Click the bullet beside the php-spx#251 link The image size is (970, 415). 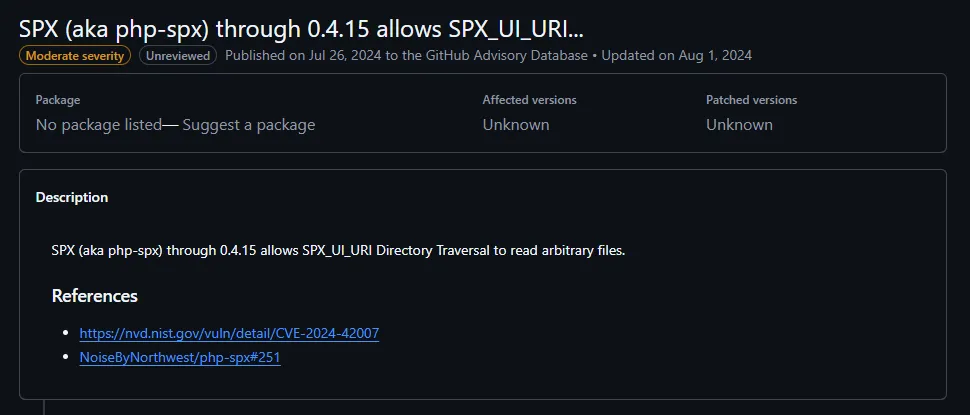pos(65,357)
